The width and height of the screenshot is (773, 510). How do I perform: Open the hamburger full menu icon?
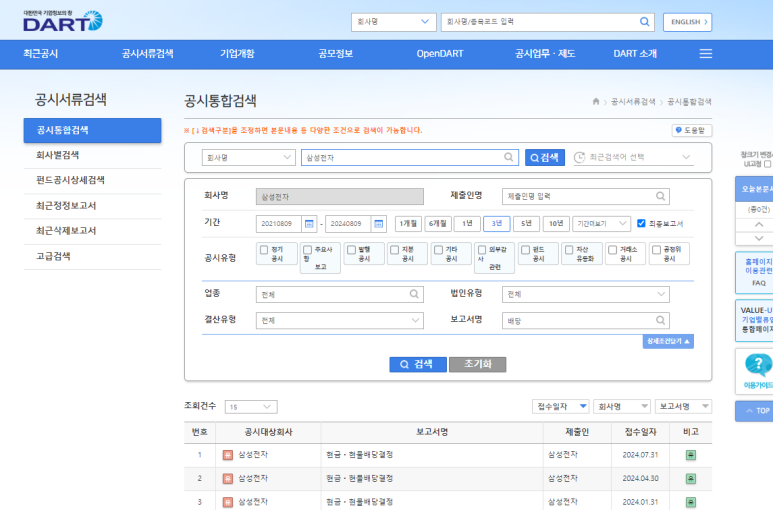click(705, 54)
